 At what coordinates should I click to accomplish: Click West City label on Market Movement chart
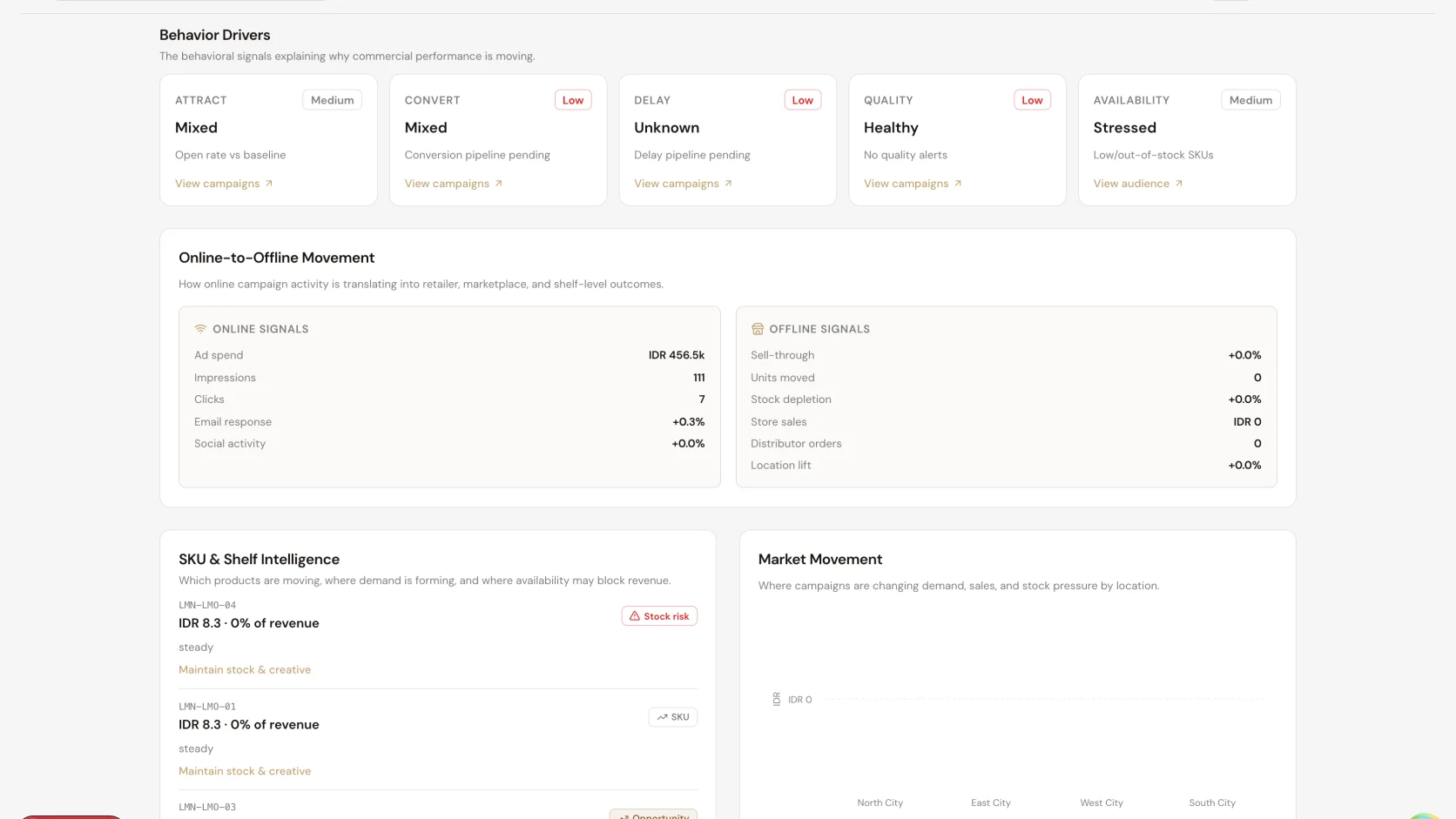1102,803
